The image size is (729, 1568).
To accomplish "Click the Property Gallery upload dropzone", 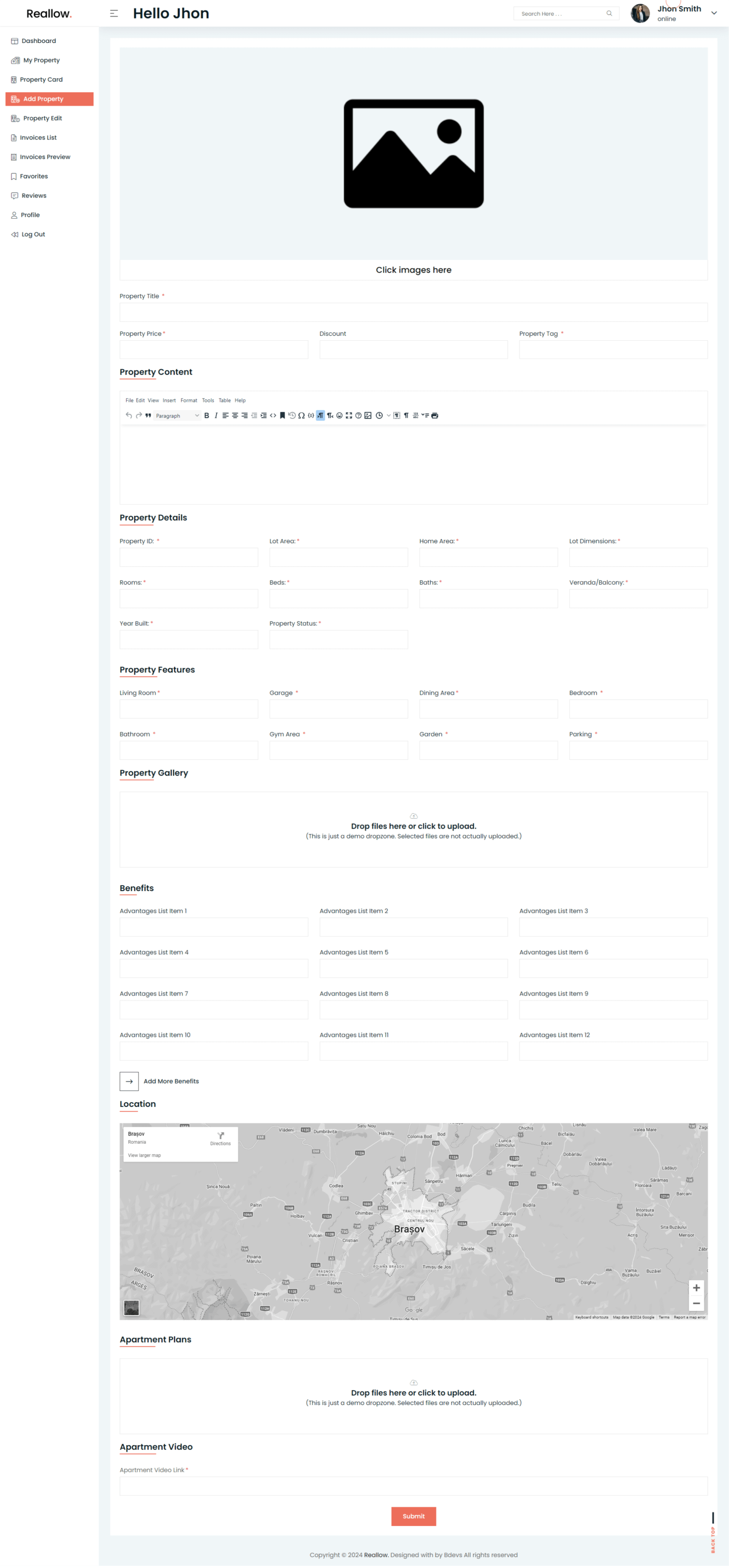I will pos(414,830).
